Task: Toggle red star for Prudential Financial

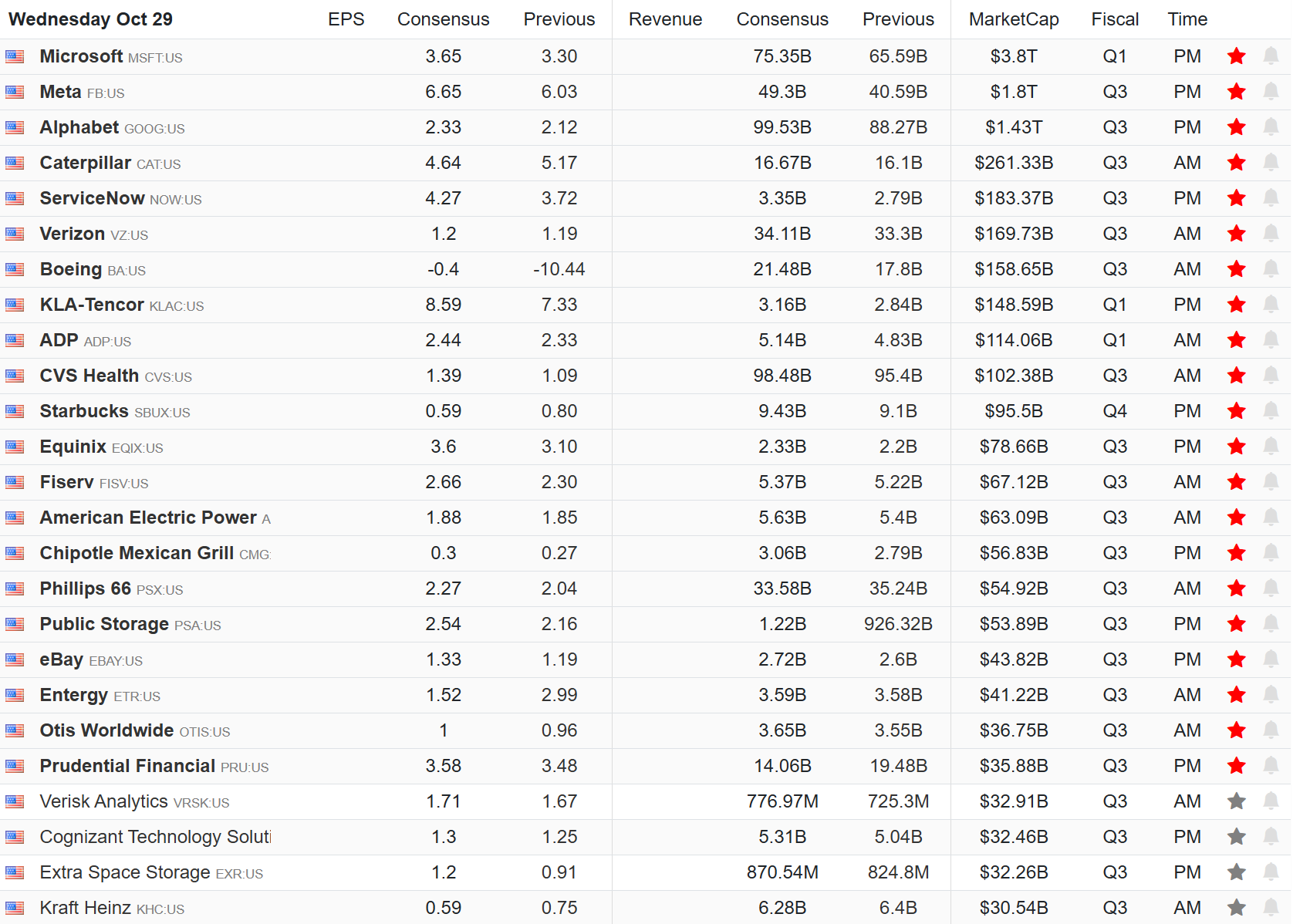Action: pos(1236,766)
